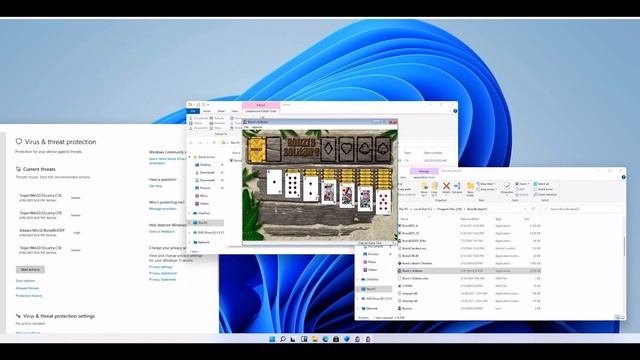Click Program Files (x86) in the breadcrumb

click(x=449, y=209)
